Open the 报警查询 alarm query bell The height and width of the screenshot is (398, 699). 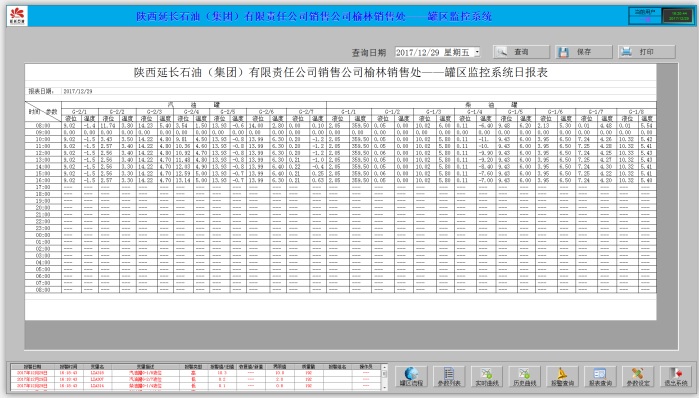(x=562, y=377)
